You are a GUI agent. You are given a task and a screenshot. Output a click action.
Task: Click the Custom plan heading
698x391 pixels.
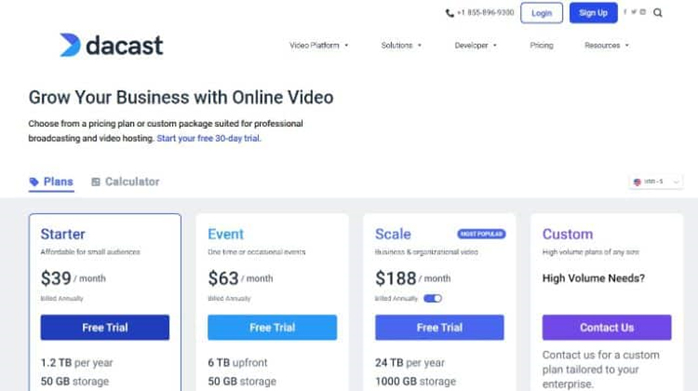coord(568,234)
